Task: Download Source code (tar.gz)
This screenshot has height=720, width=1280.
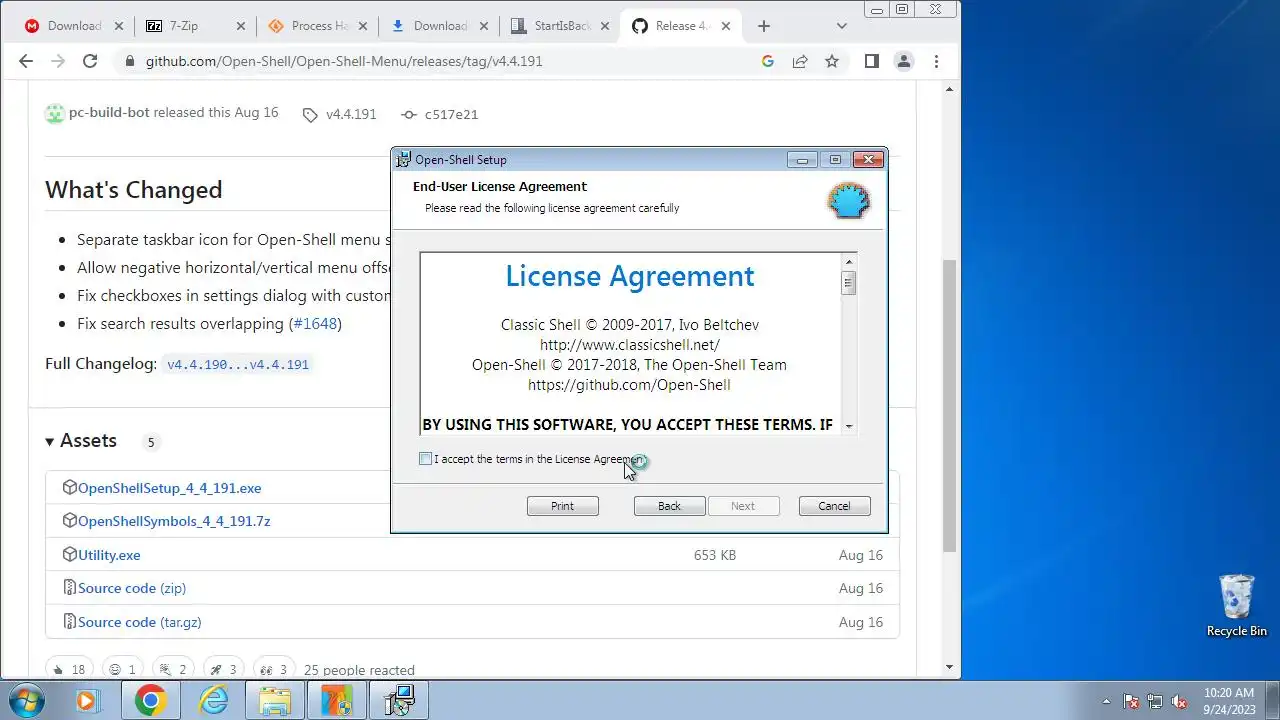Action: click(140, 622)
